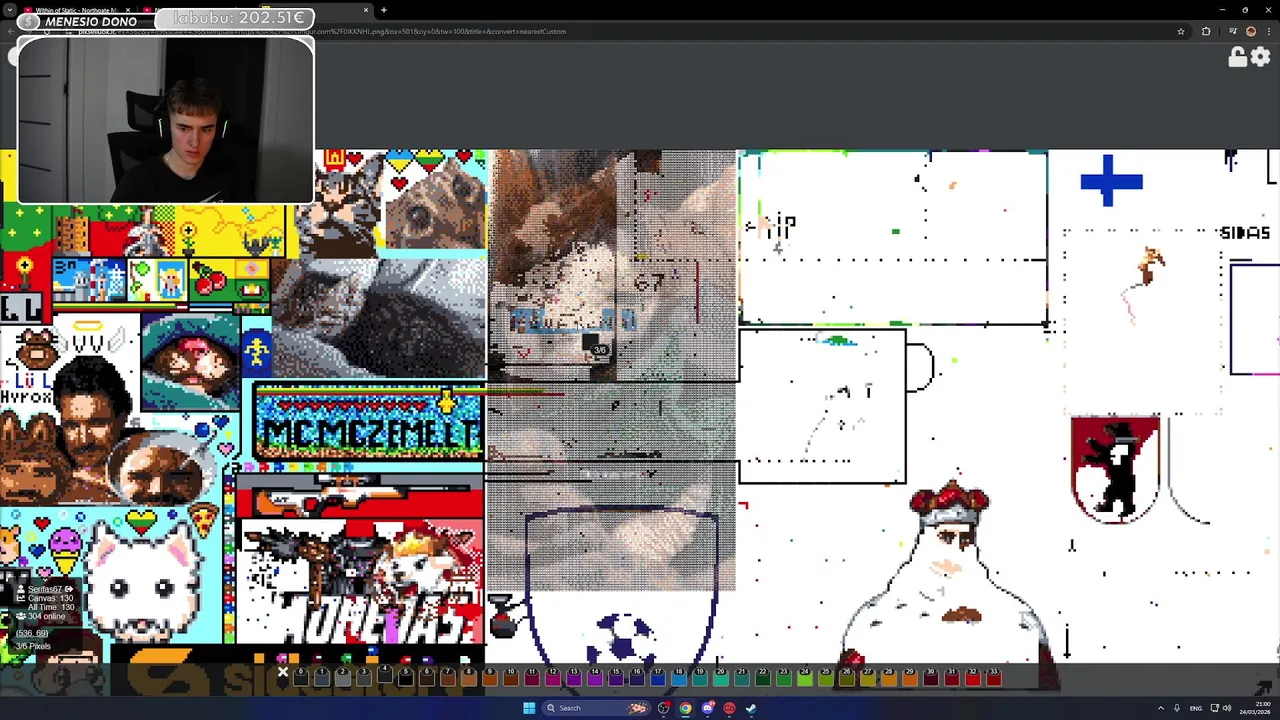Pick palette color 21
The image size is (1280, 720).
tap(741, 678)
